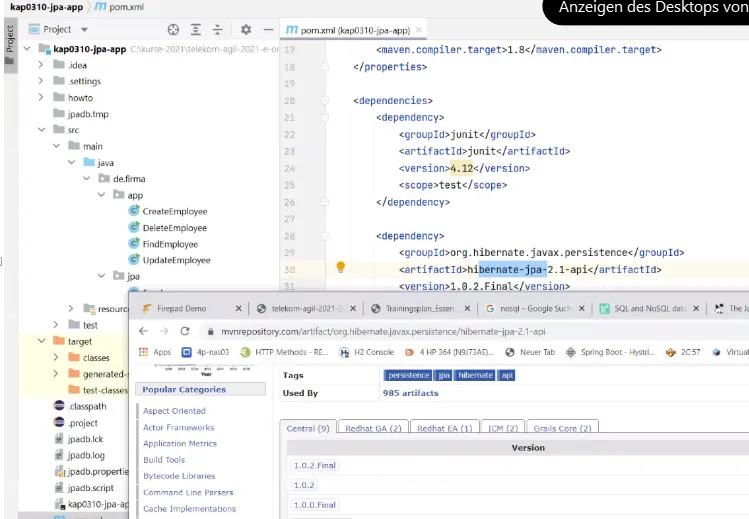
Task: Collapse the app package
Action: pos(101,195)
